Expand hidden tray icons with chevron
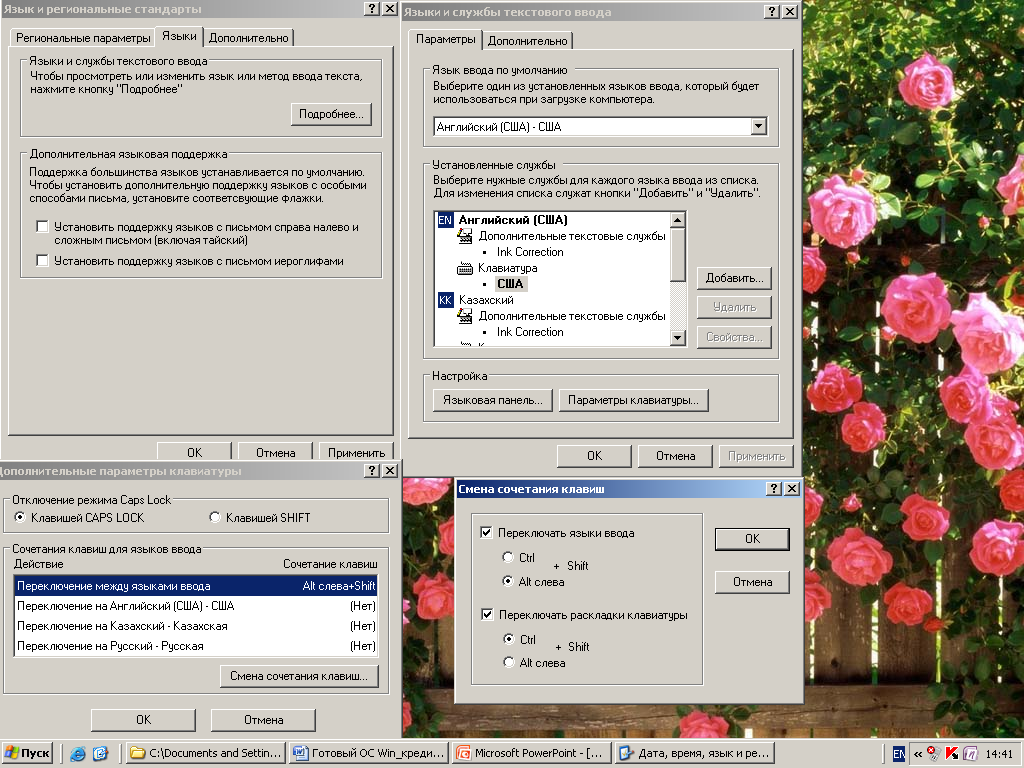The width and height of the screenshot is (1024, 768). coord(918,754)
